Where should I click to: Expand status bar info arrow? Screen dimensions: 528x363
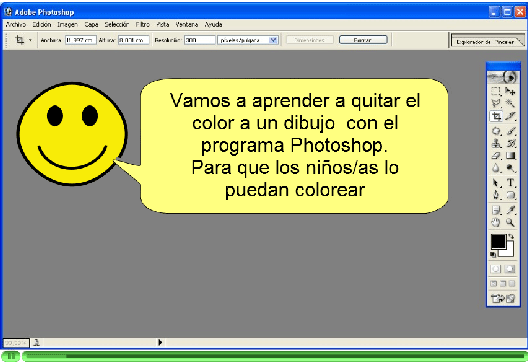pyautogui.click(x=160, y=342)
